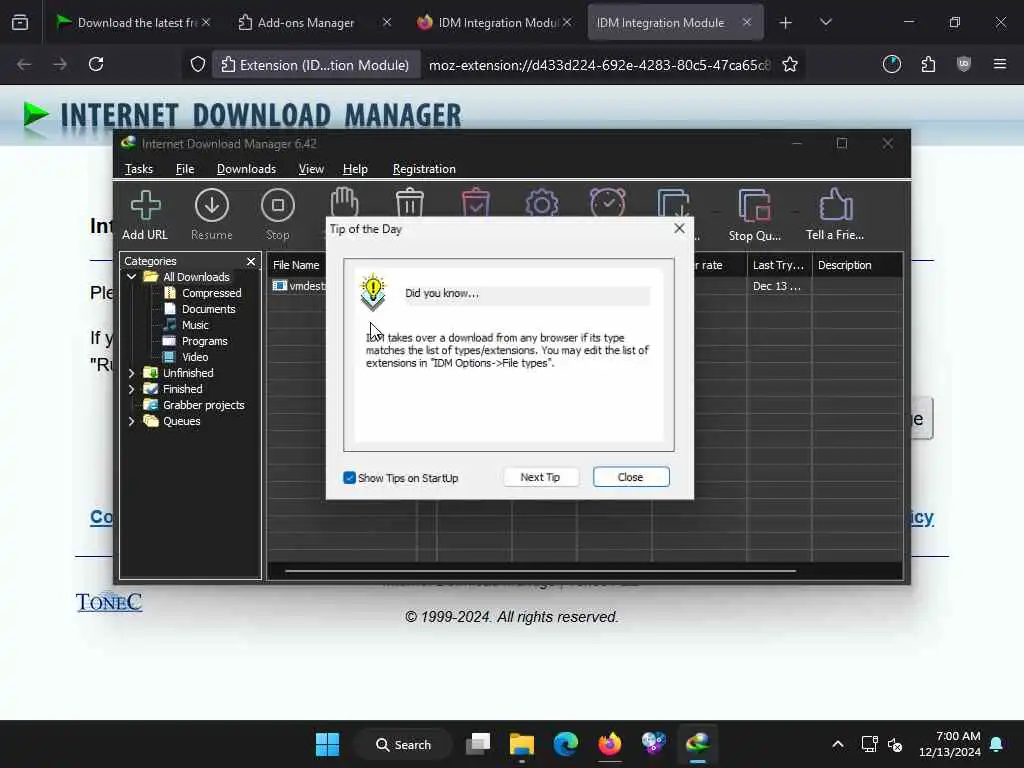
Task: Click the horizontal scrollbar in download list
Action: coord(540,571)
